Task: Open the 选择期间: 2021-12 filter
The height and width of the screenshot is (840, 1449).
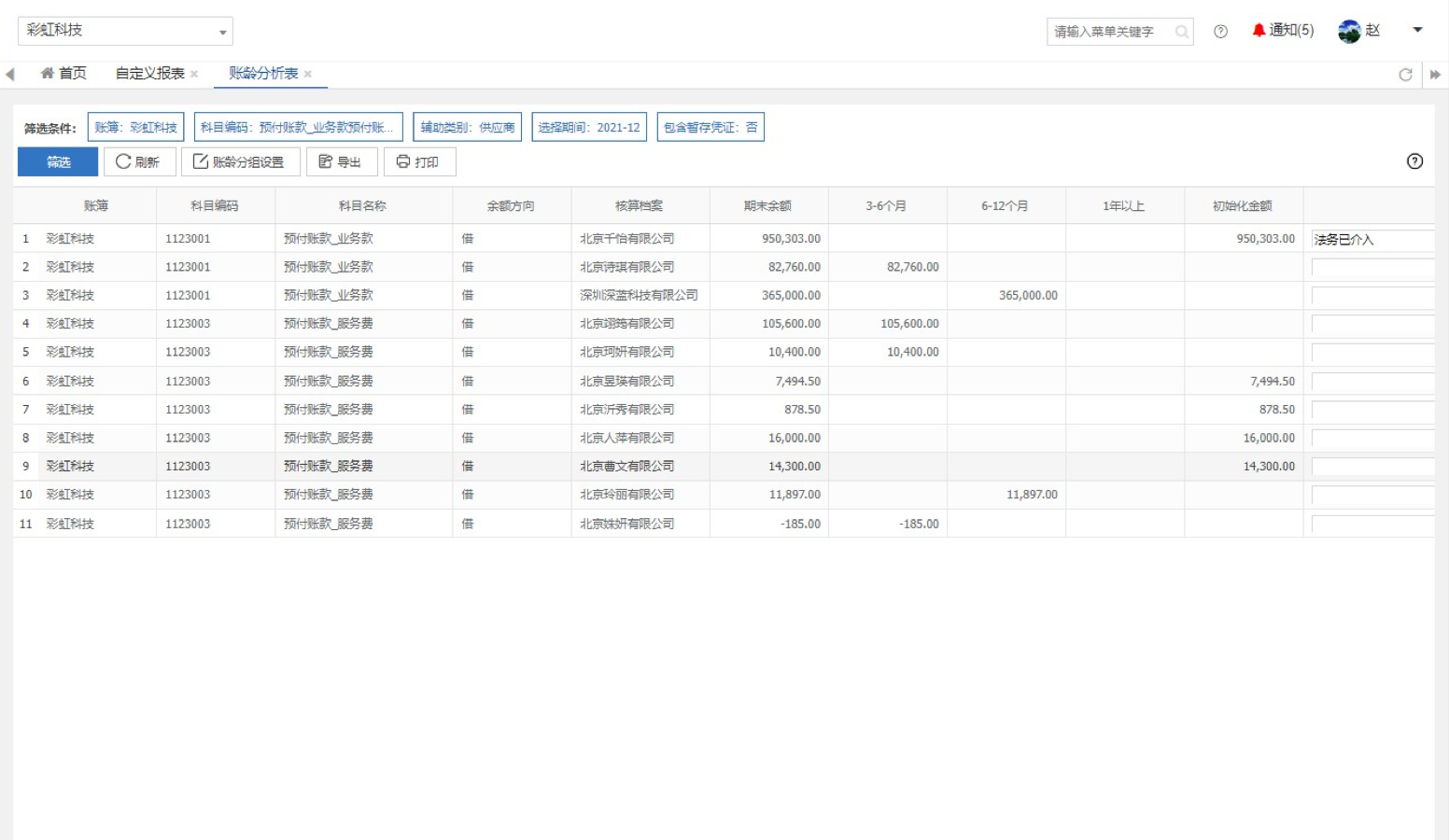Action: [589, 127]
